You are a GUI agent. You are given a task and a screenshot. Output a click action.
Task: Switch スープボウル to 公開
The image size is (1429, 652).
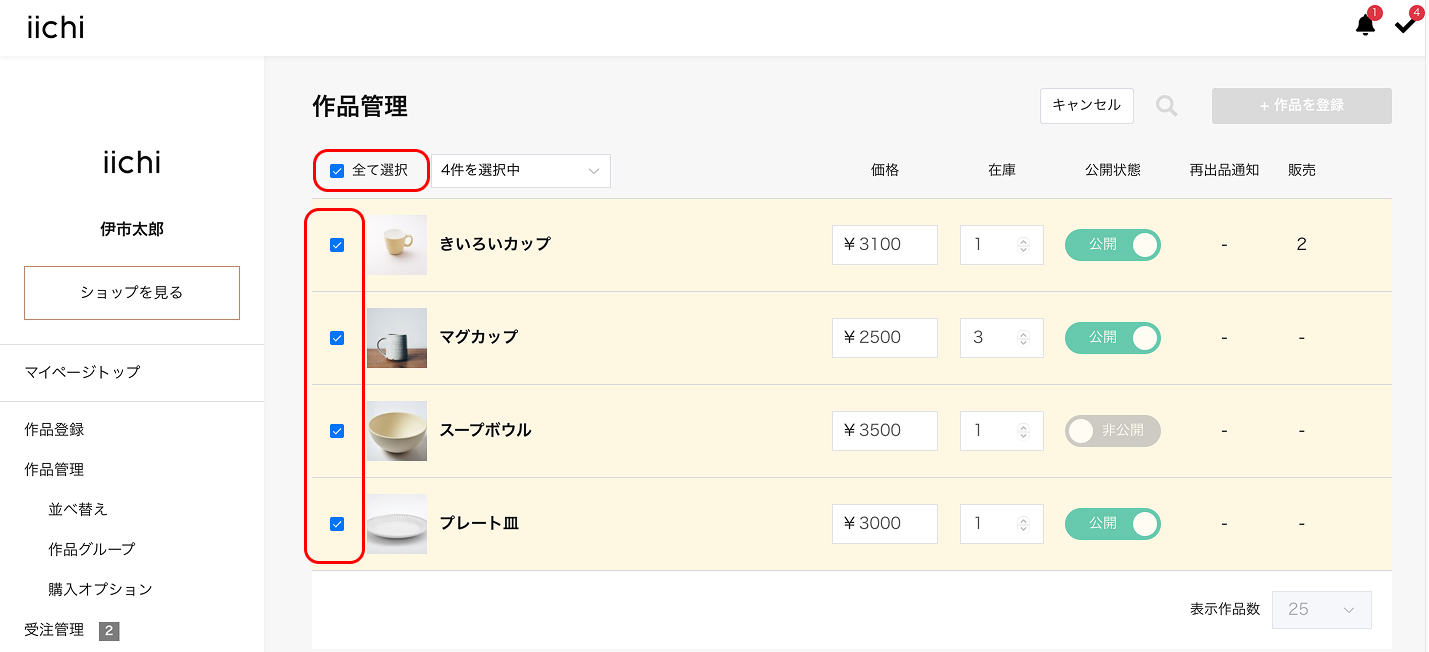(x=1112, y=431)
